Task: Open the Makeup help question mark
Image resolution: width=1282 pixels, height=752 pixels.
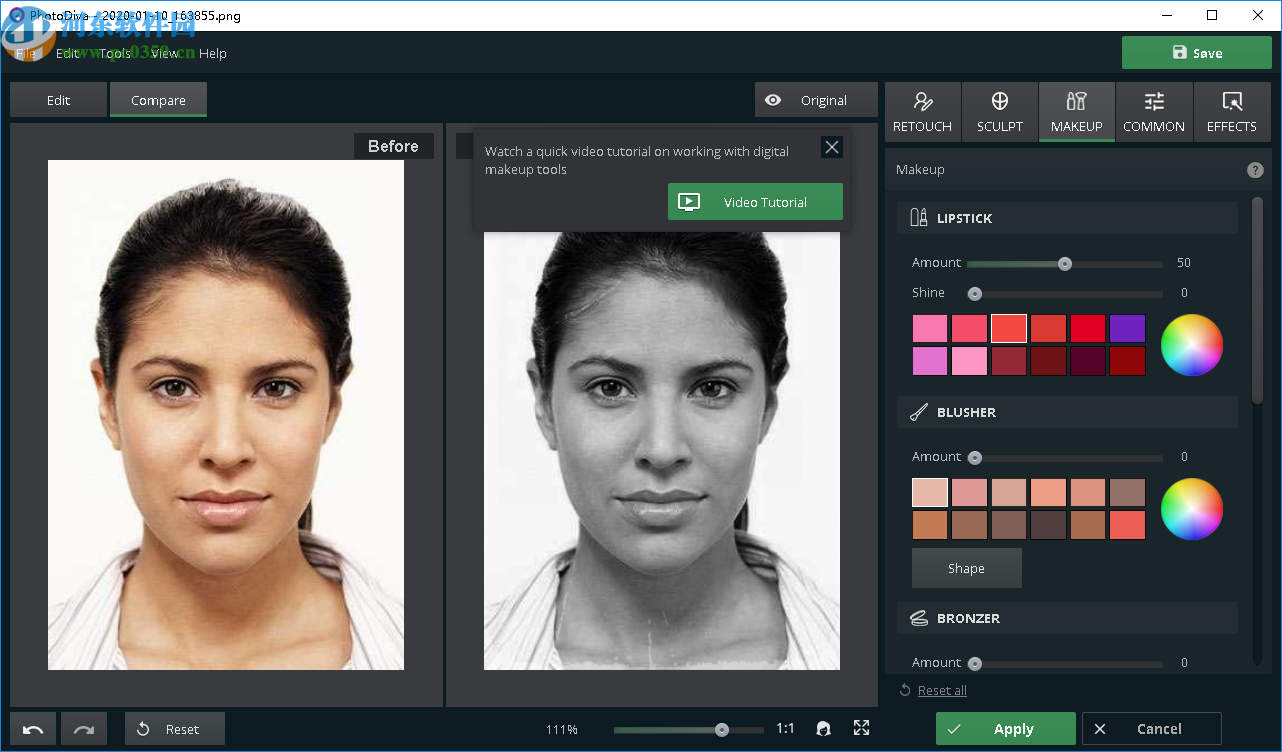Action: 1255,170
